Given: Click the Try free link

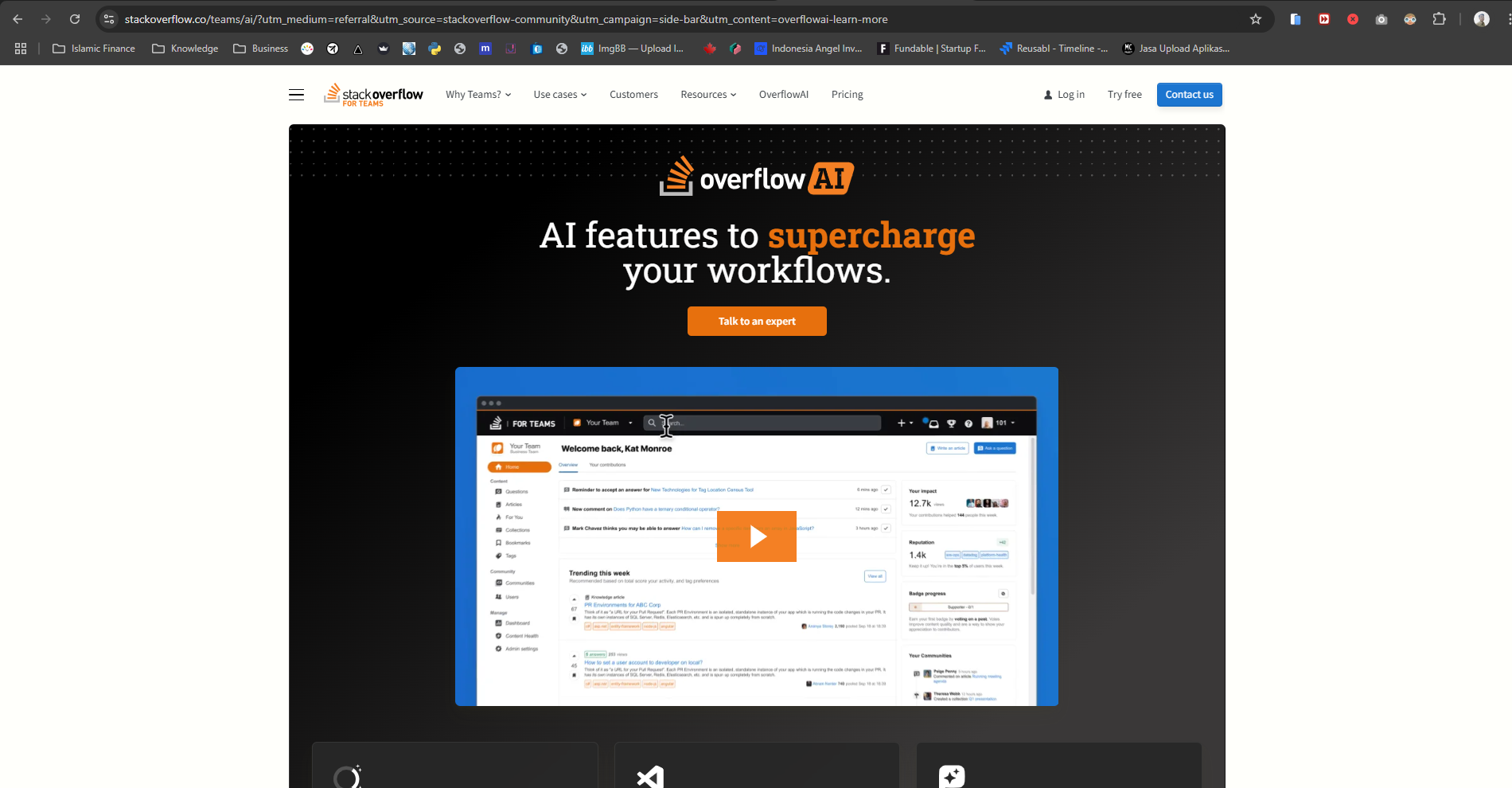Looking at the screenshot, I should coord(1124,95).
